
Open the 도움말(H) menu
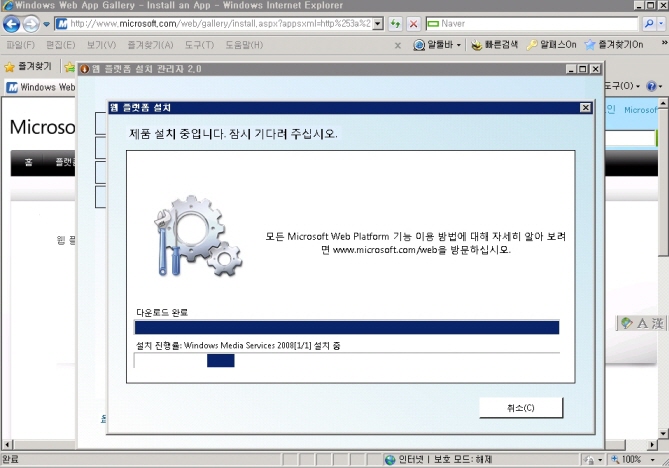(244, 45)
